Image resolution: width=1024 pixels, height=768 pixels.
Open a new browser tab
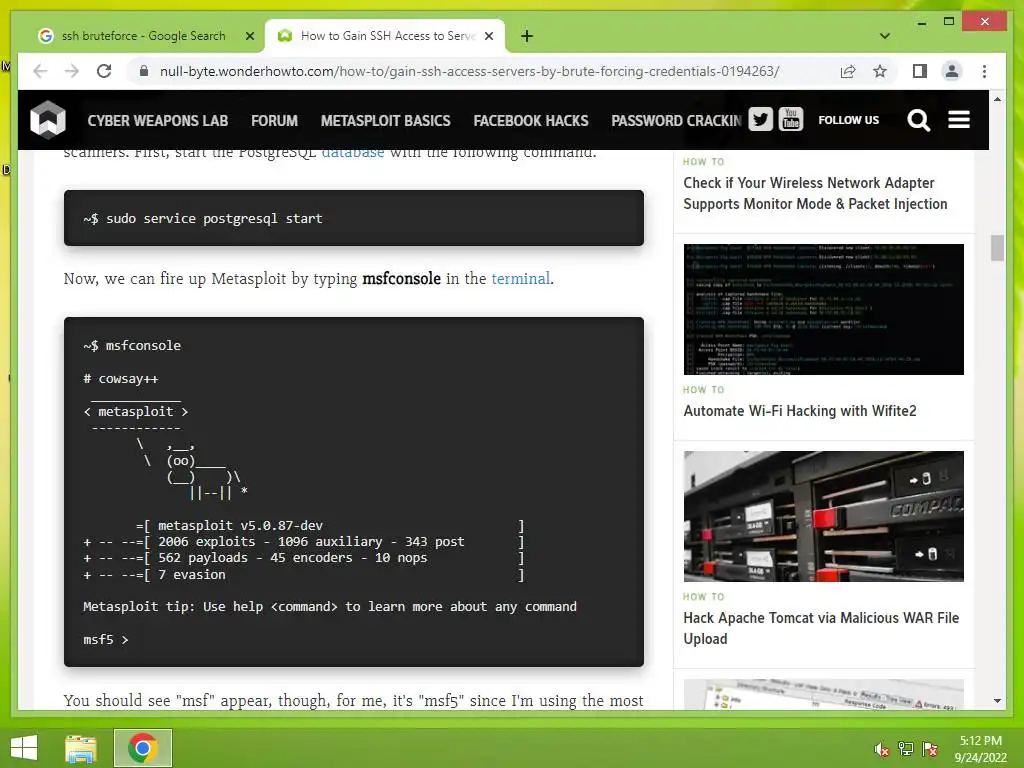coord(527,36)
